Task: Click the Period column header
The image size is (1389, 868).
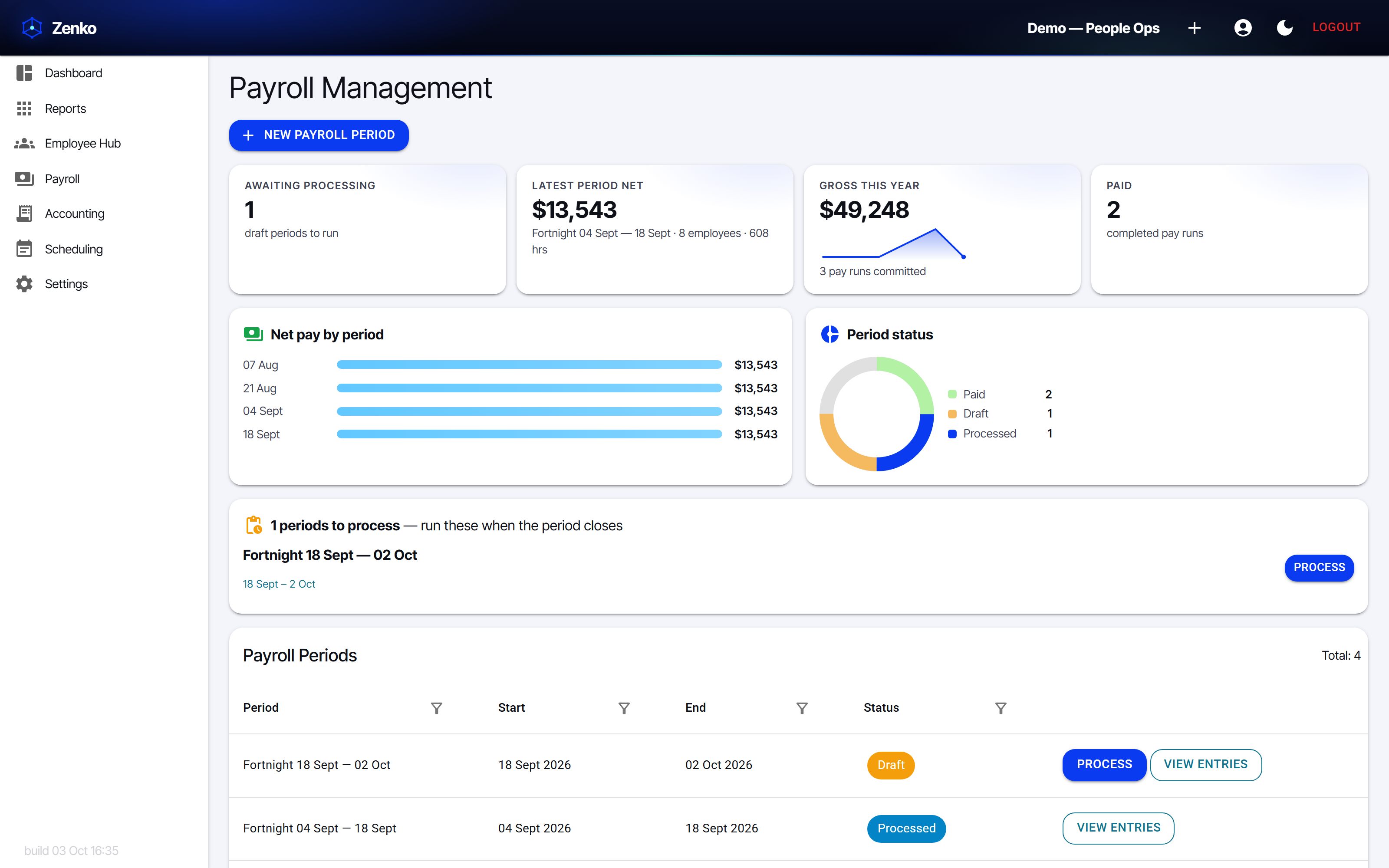Action: click(260, 708)
